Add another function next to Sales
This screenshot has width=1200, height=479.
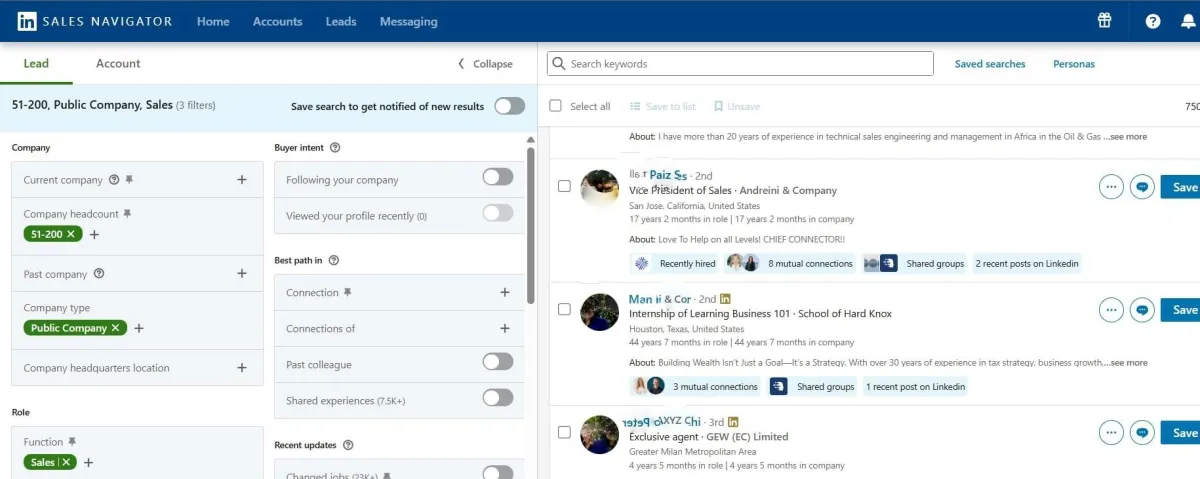(x=88, y=462)
